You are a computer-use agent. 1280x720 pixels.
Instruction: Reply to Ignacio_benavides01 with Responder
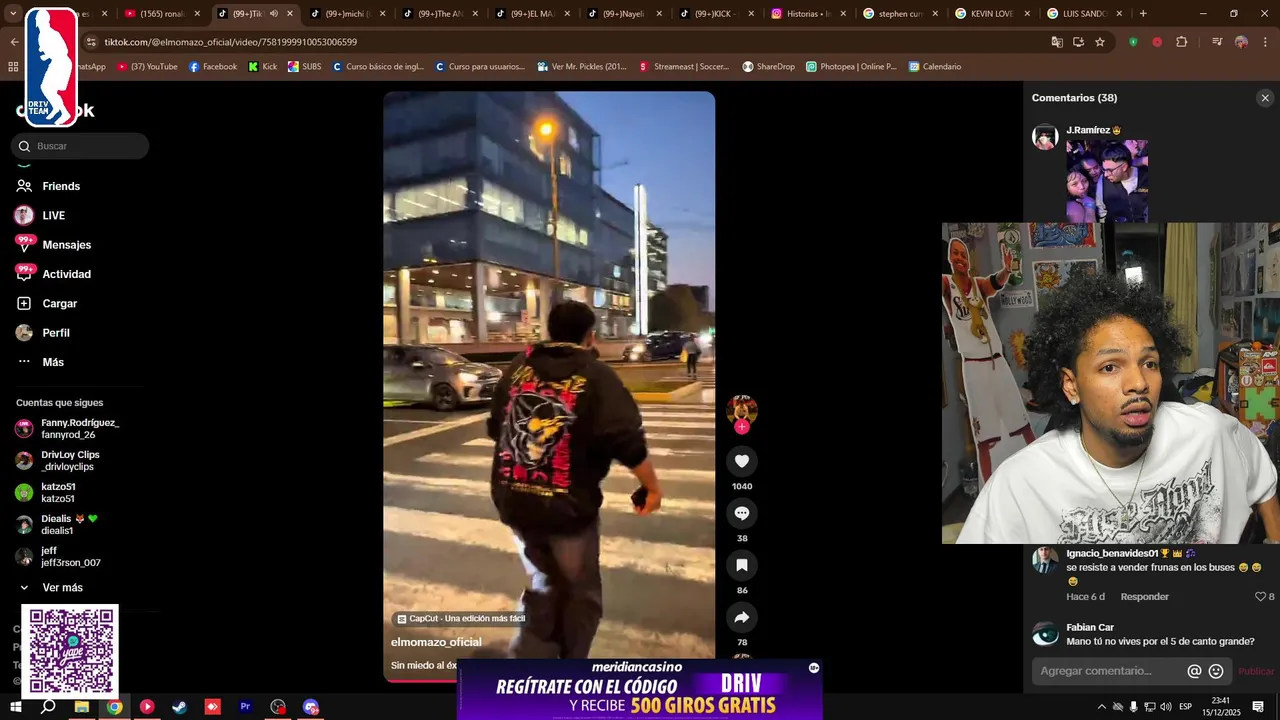pyautogui.click(x=1144, y=597)
